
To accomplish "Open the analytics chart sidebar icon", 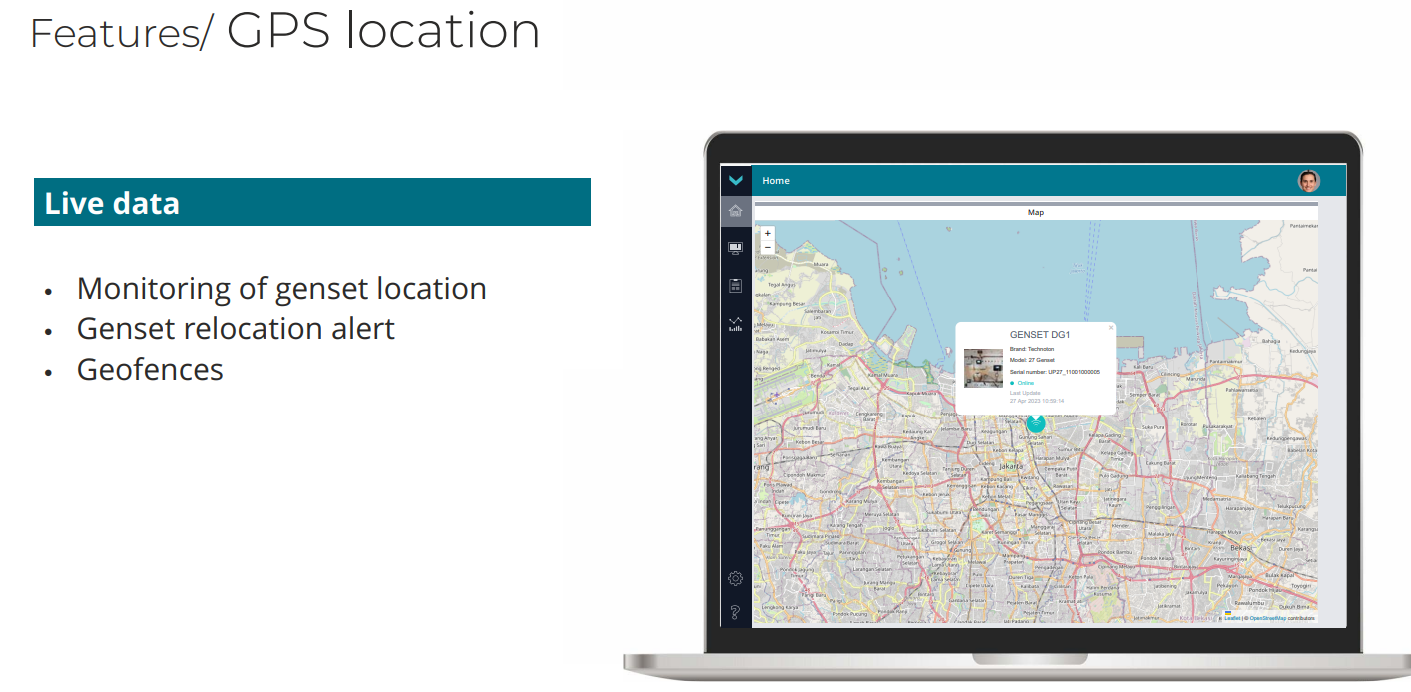I will (736, 324).
